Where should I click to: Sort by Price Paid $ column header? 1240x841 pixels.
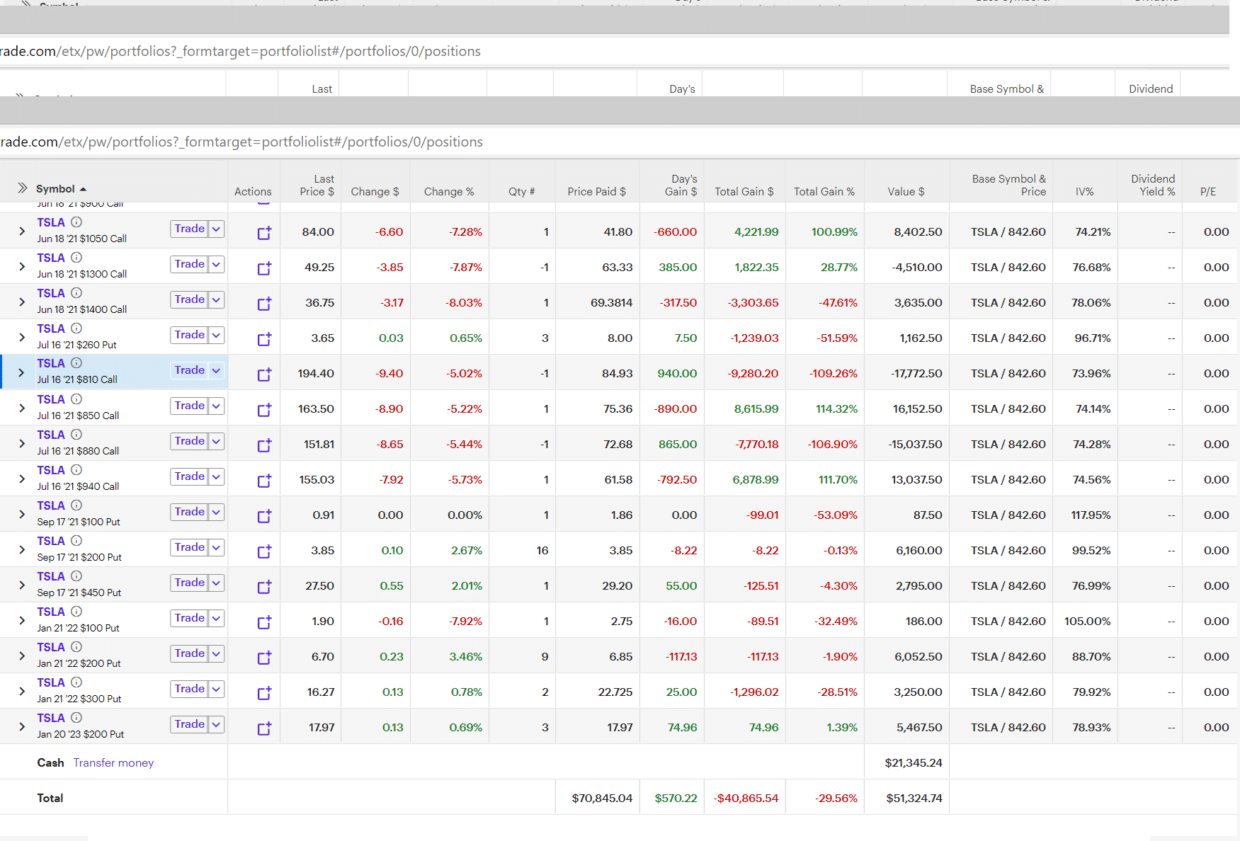[597, 192]
